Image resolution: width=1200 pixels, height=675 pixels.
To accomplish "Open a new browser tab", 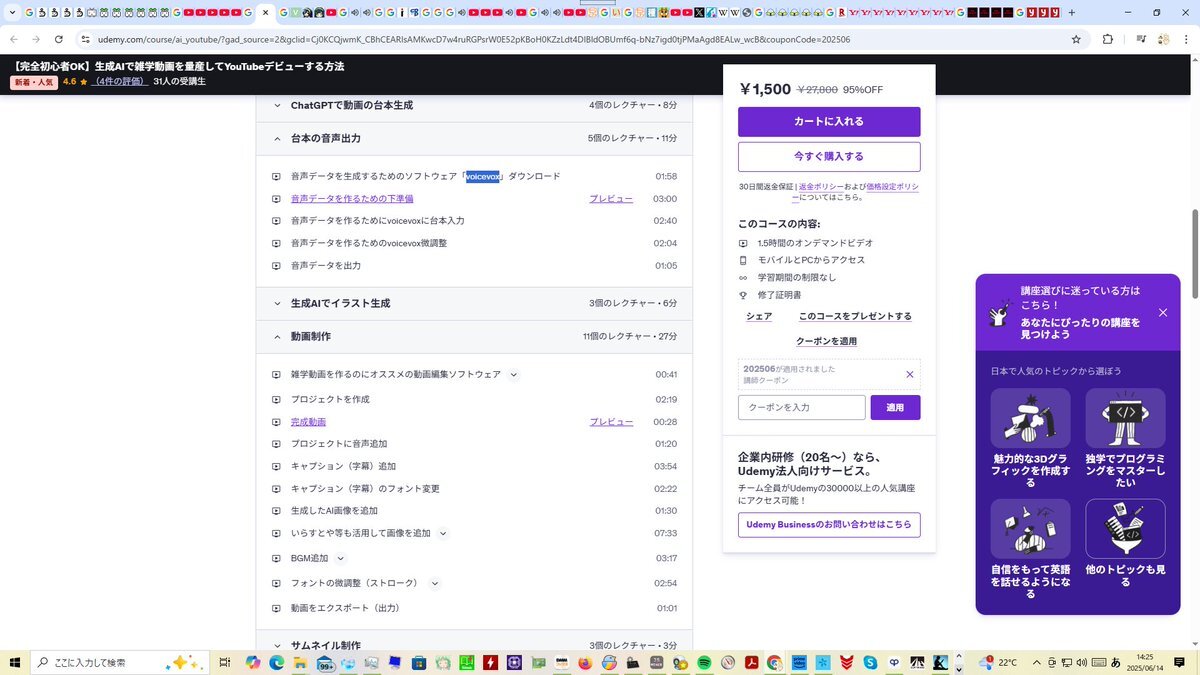I will coord(1072,13).
